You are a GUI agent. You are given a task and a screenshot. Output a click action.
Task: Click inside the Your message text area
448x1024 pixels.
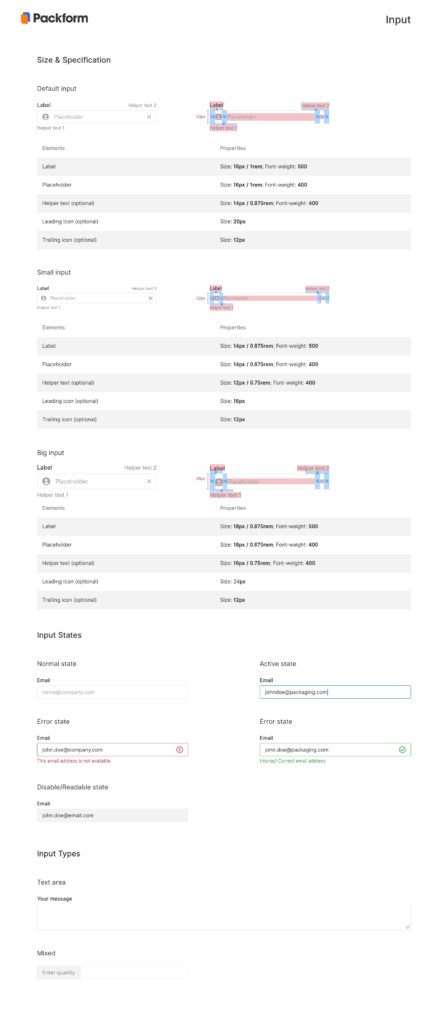click(x=224, y=916)
